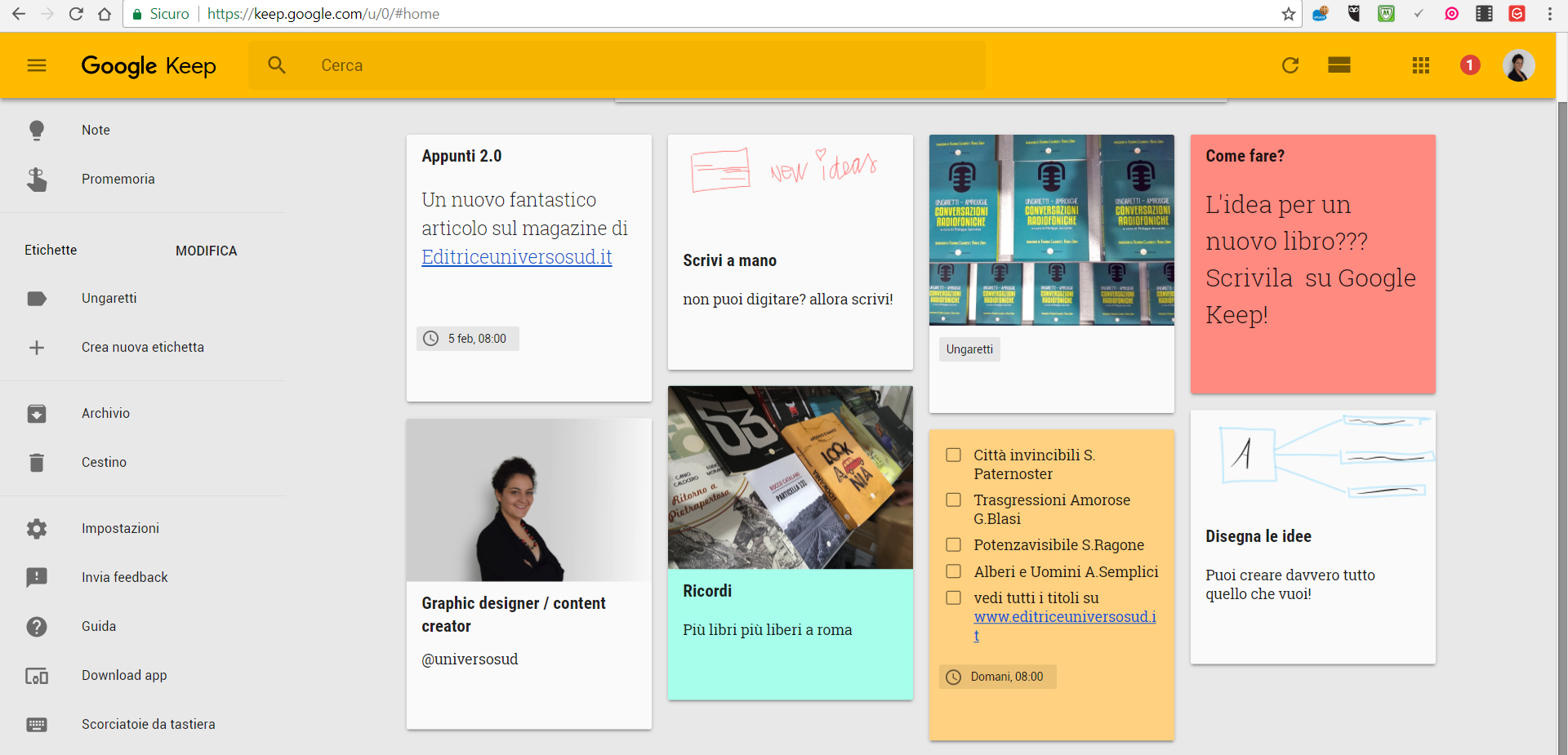Go to browser home page
The width and height of the screenshot is (1568, 755).
click(105, 14)
